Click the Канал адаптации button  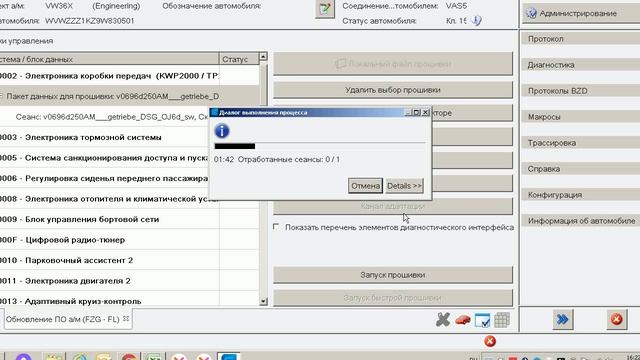click(x=393, y=206)
